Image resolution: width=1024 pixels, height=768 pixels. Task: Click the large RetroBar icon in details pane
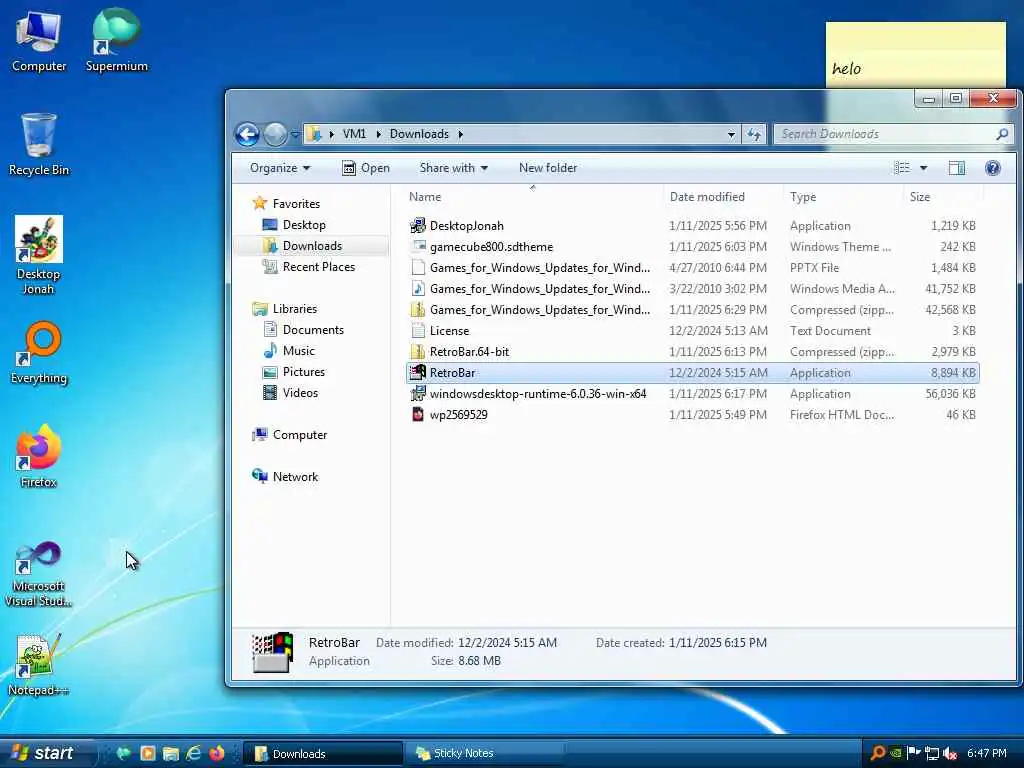[x=272, y=652]
